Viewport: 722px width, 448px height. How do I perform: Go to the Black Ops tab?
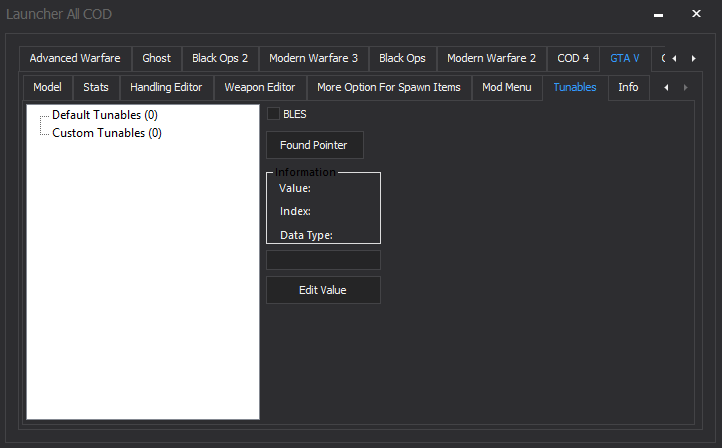(402, 58)
